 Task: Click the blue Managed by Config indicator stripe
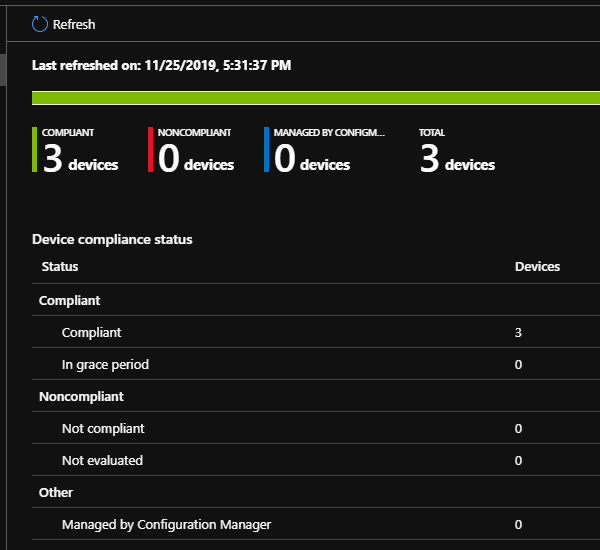click(x=267, y=150)
